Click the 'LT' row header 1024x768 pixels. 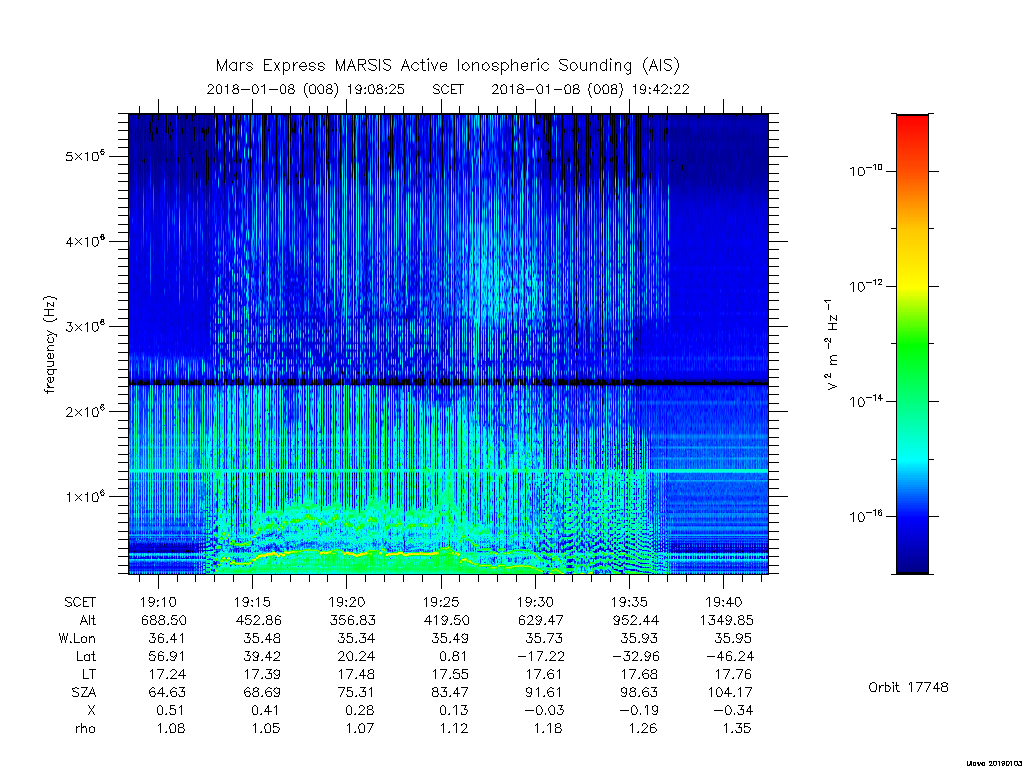[89, 674]
